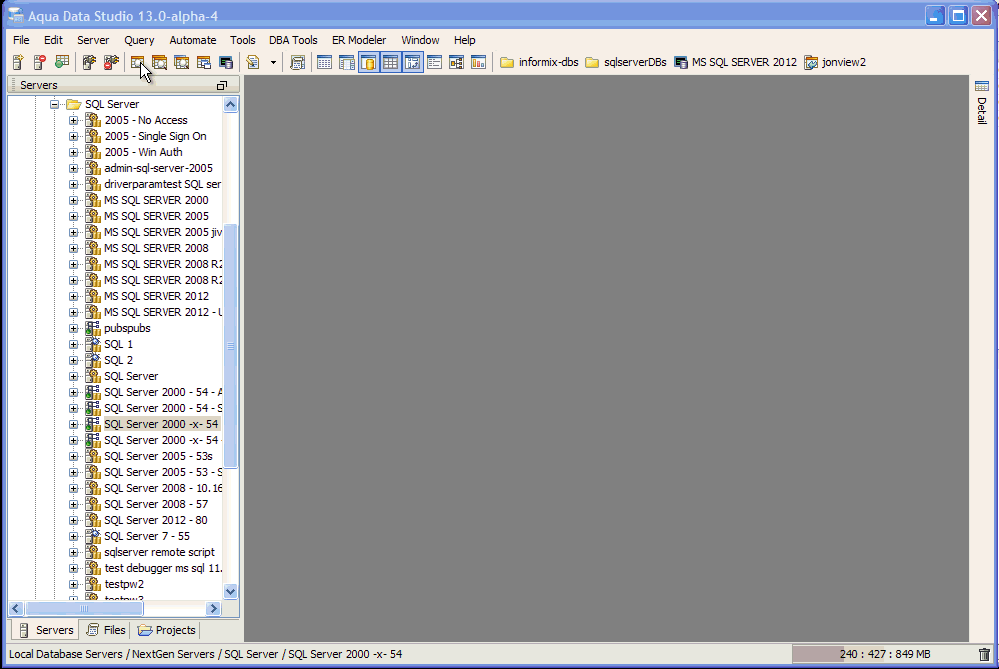Open the Tools menu

pos(243,40)
